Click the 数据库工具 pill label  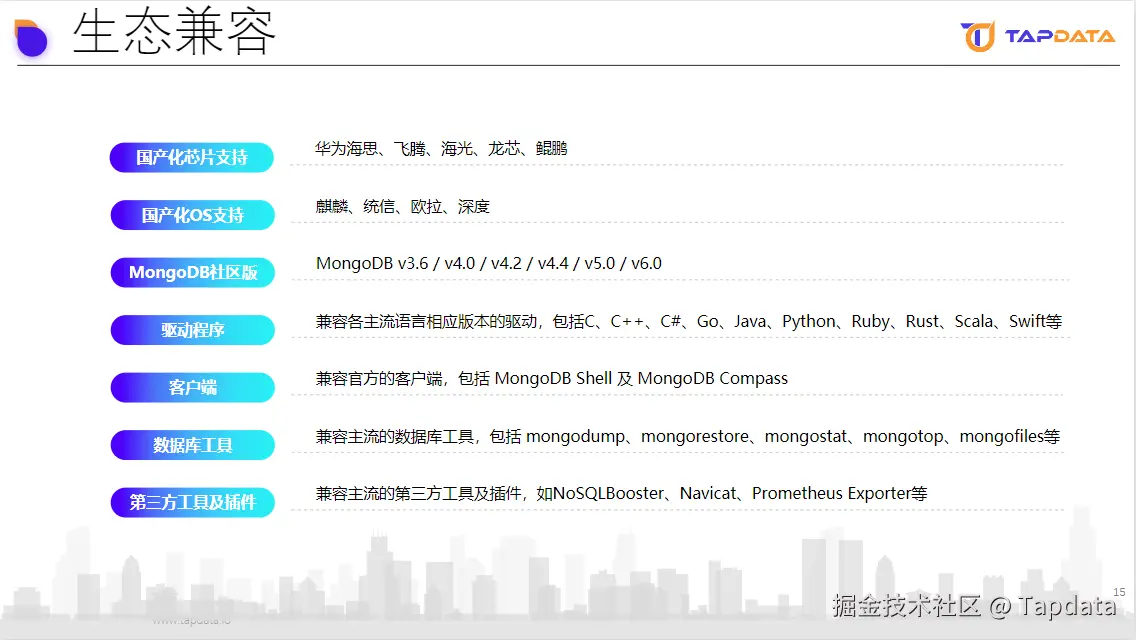click(x=193, y=445)
